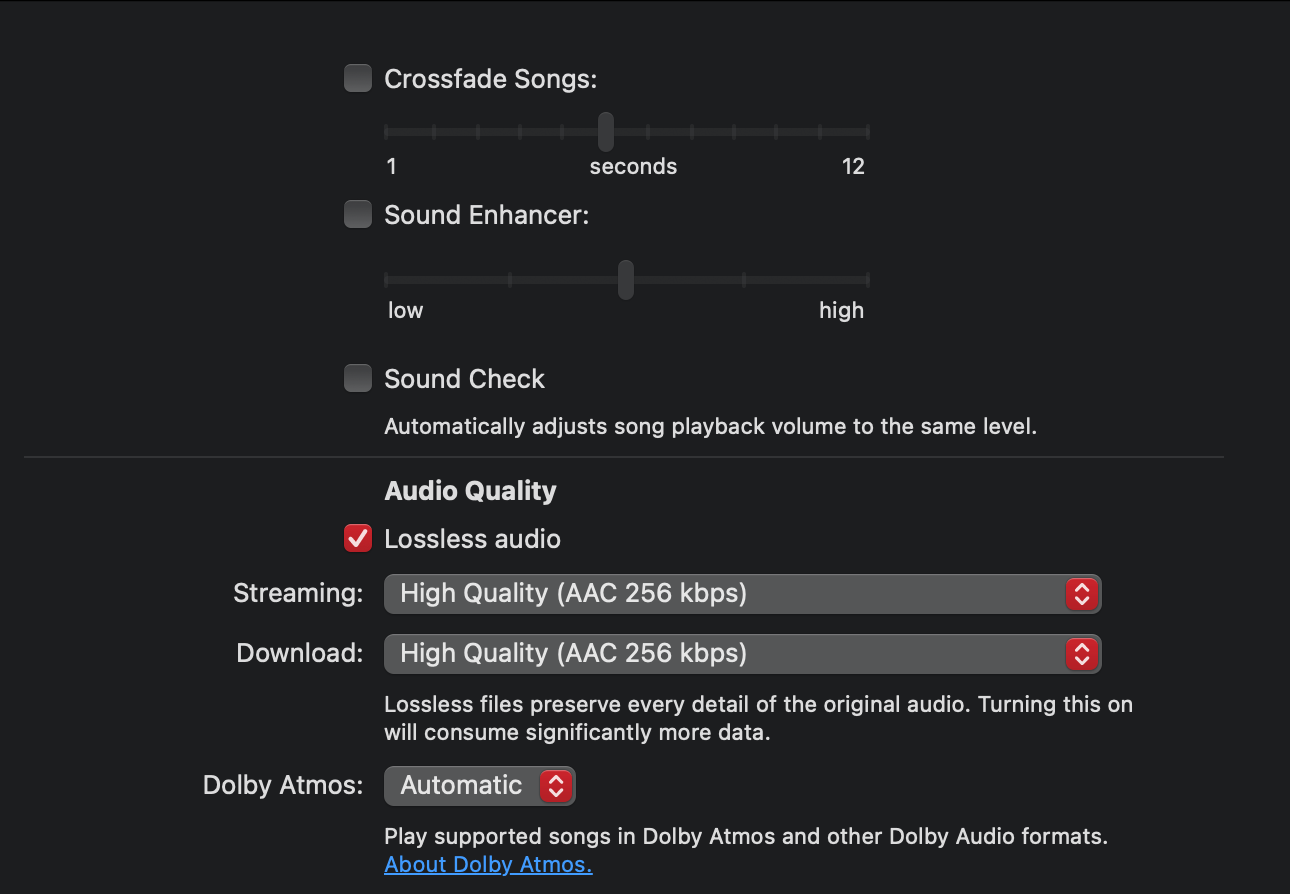Viewport: 1290px width, 894px height.
Task: Uncheck the Lossless audio setting
Action: (x=357, y=538)
